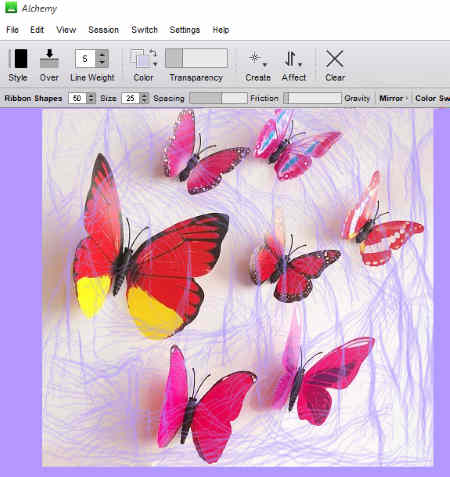The height and width of the screenshot is (477, 450).
Task: Open the Create module icon
Action: 255,58
